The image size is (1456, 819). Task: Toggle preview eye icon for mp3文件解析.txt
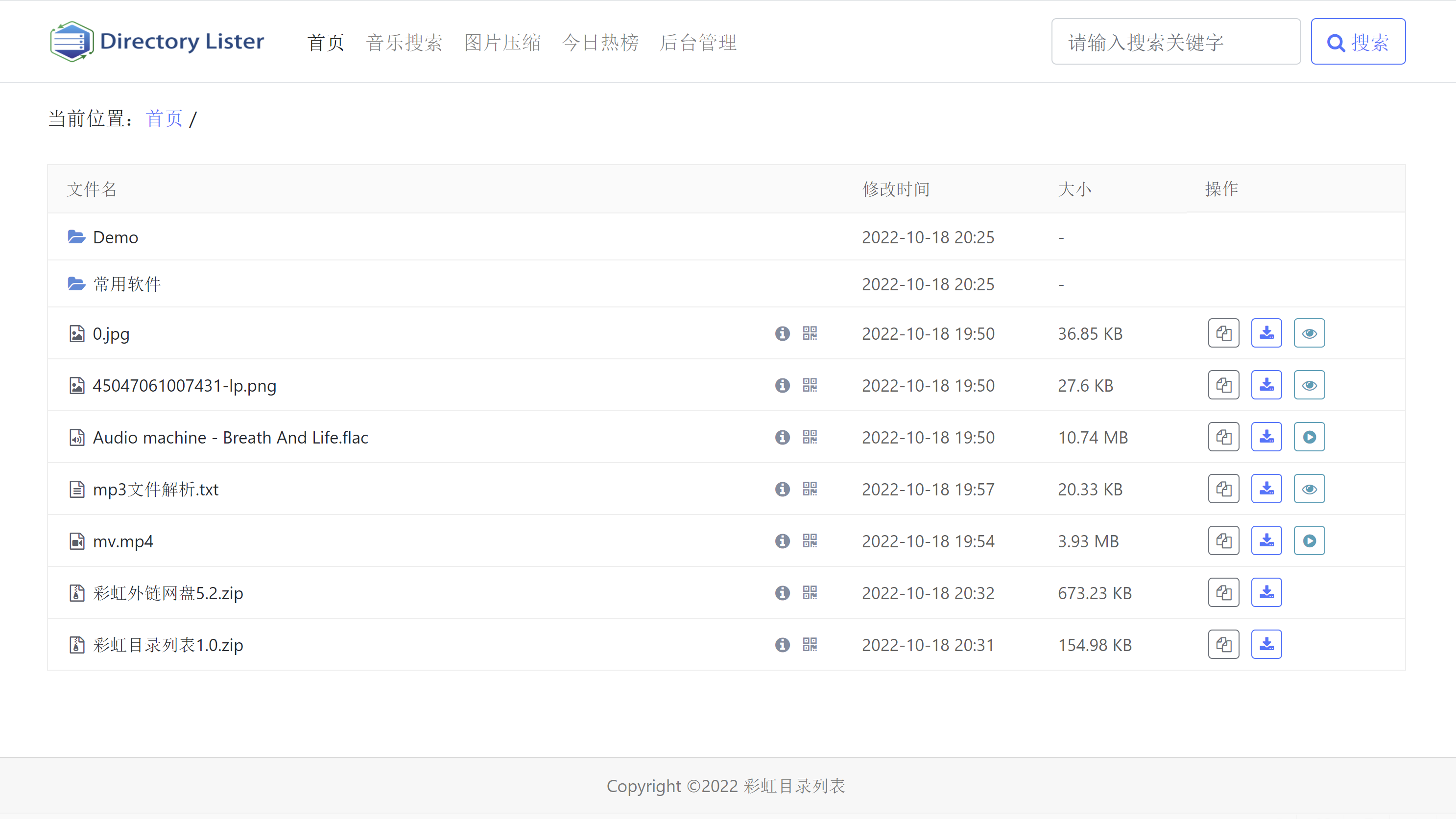1309,489
